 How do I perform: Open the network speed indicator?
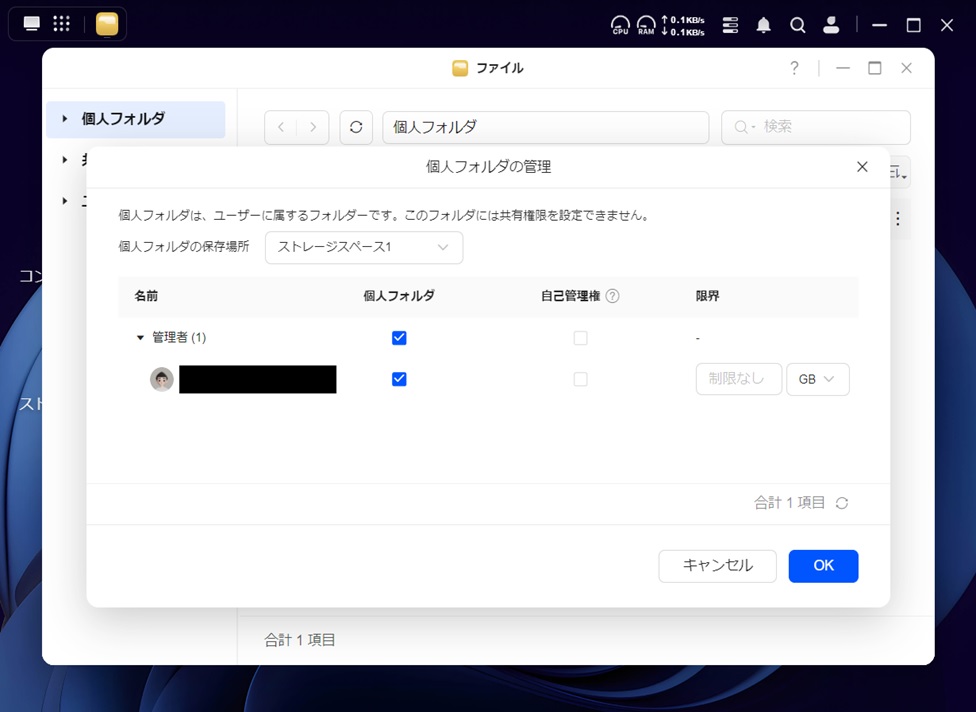[x=683, y=26]
